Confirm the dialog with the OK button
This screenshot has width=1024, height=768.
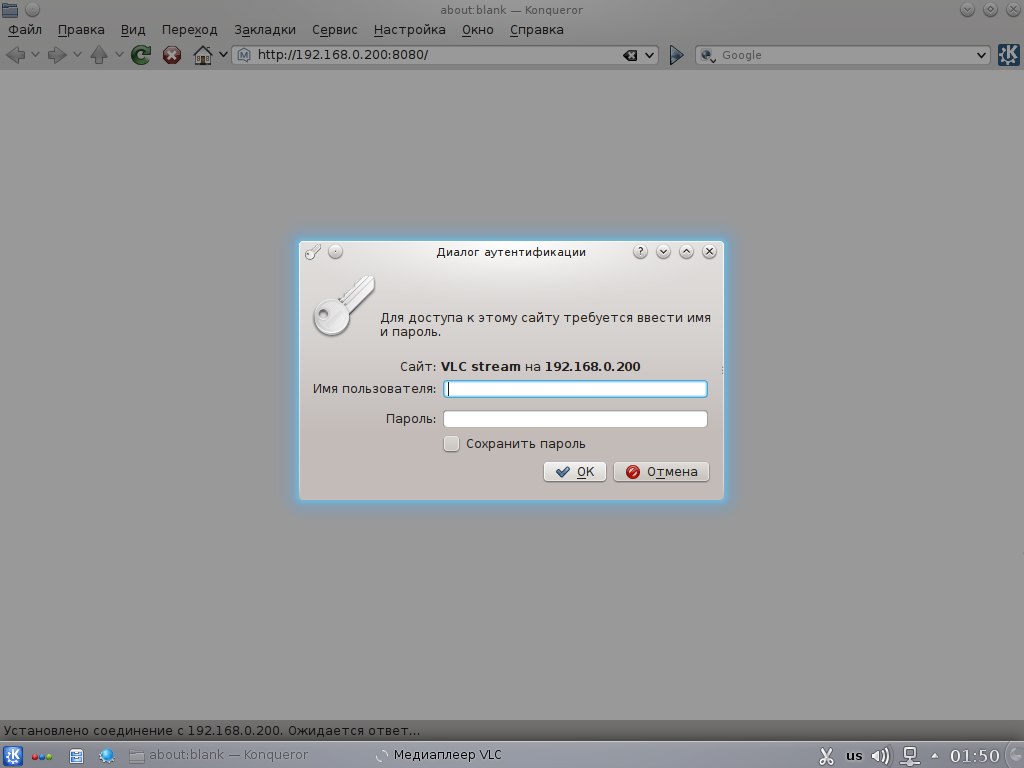click(575, 472)
